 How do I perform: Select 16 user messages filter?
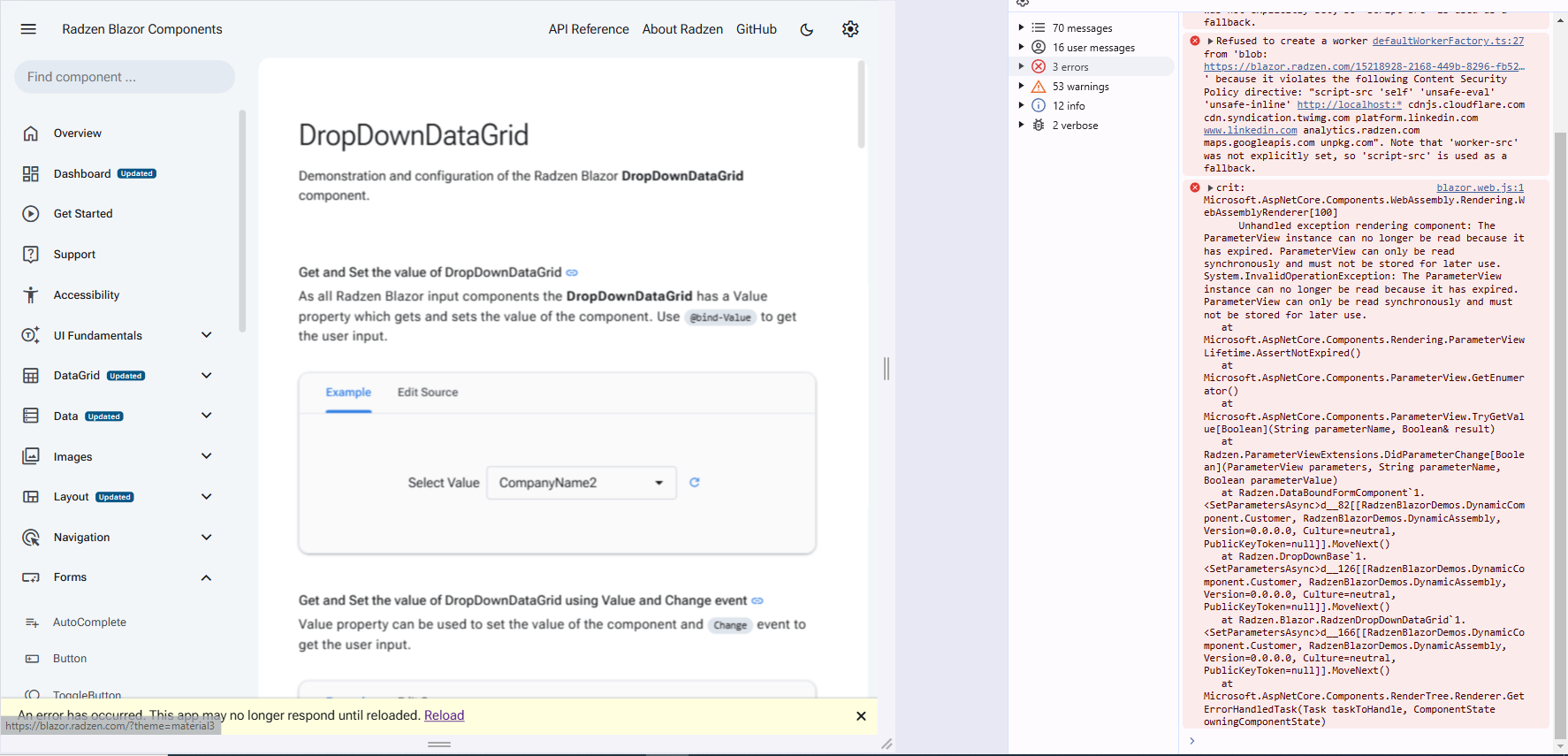[1094, 48]
